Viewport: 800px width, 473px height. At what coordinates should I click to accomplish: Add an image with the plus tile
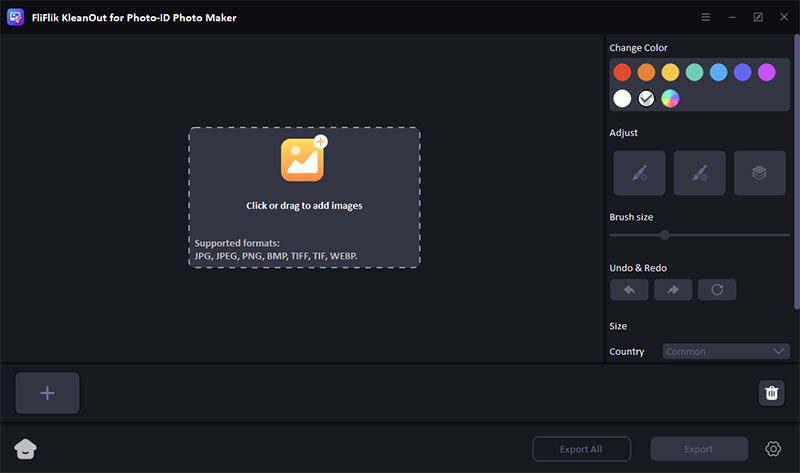pyautogui.click(x=47, y=393)
